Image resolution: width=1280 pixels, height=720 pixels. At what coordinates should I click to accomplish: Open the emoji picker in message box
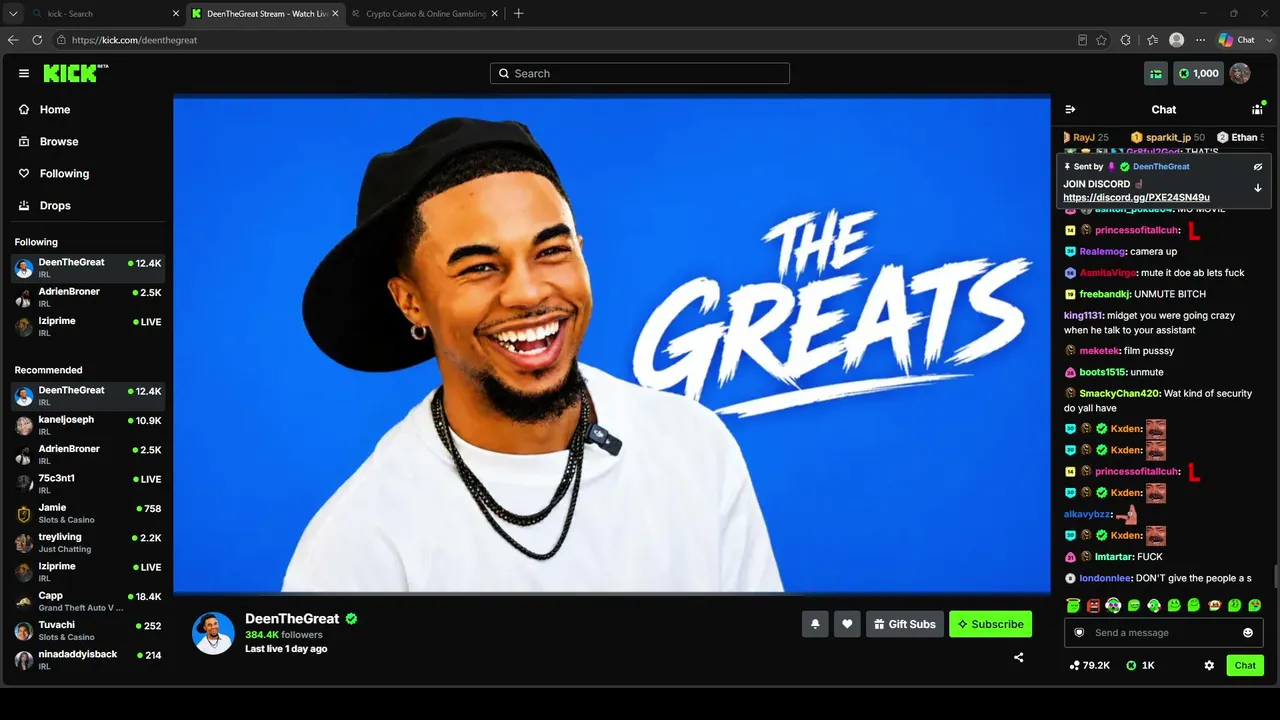tap(1247, 633)
